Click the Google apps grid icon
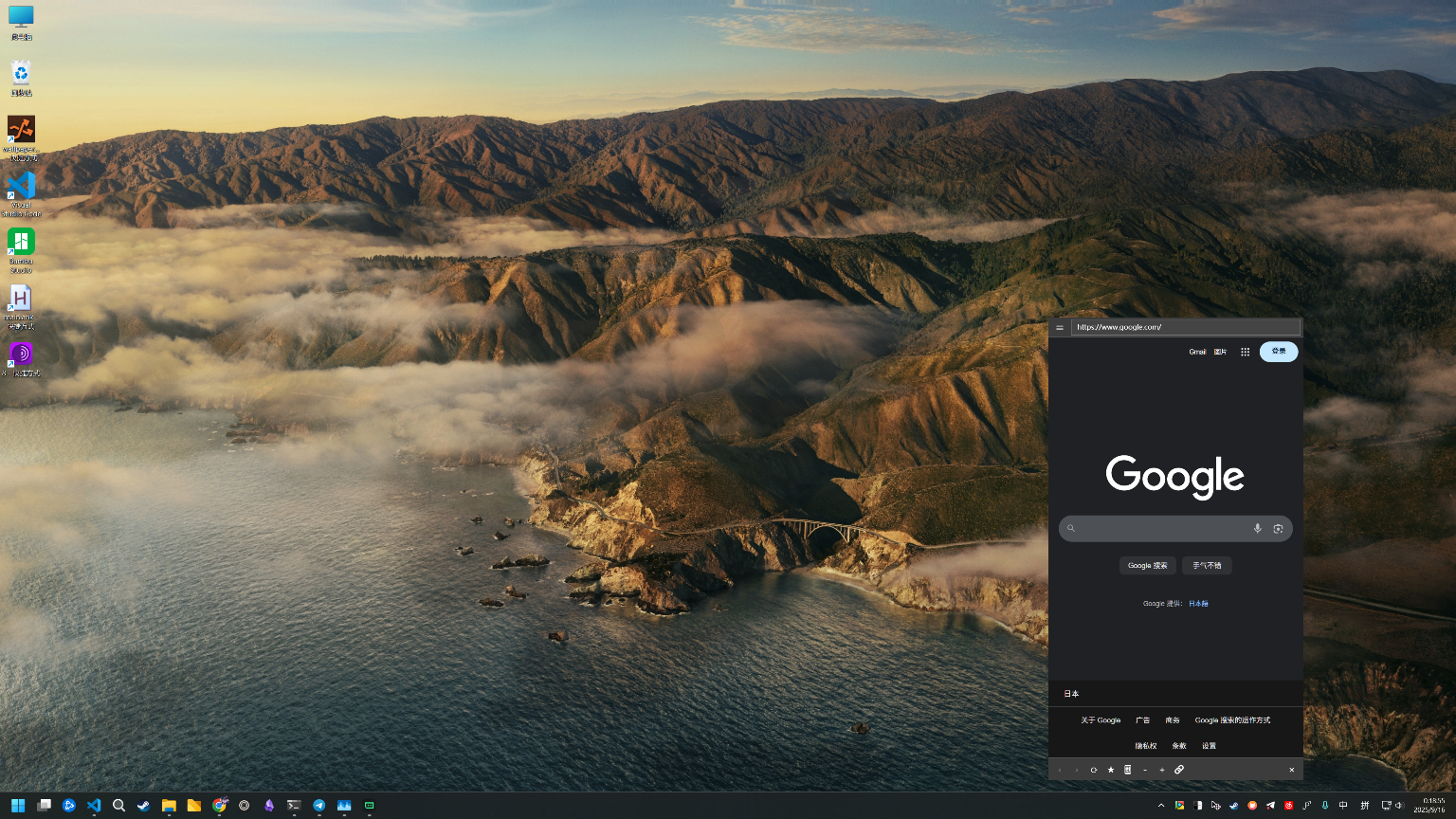Image resolution: width=1456 pixels, height=819 pixels. pyautogui.click(x=1245, y=352)
